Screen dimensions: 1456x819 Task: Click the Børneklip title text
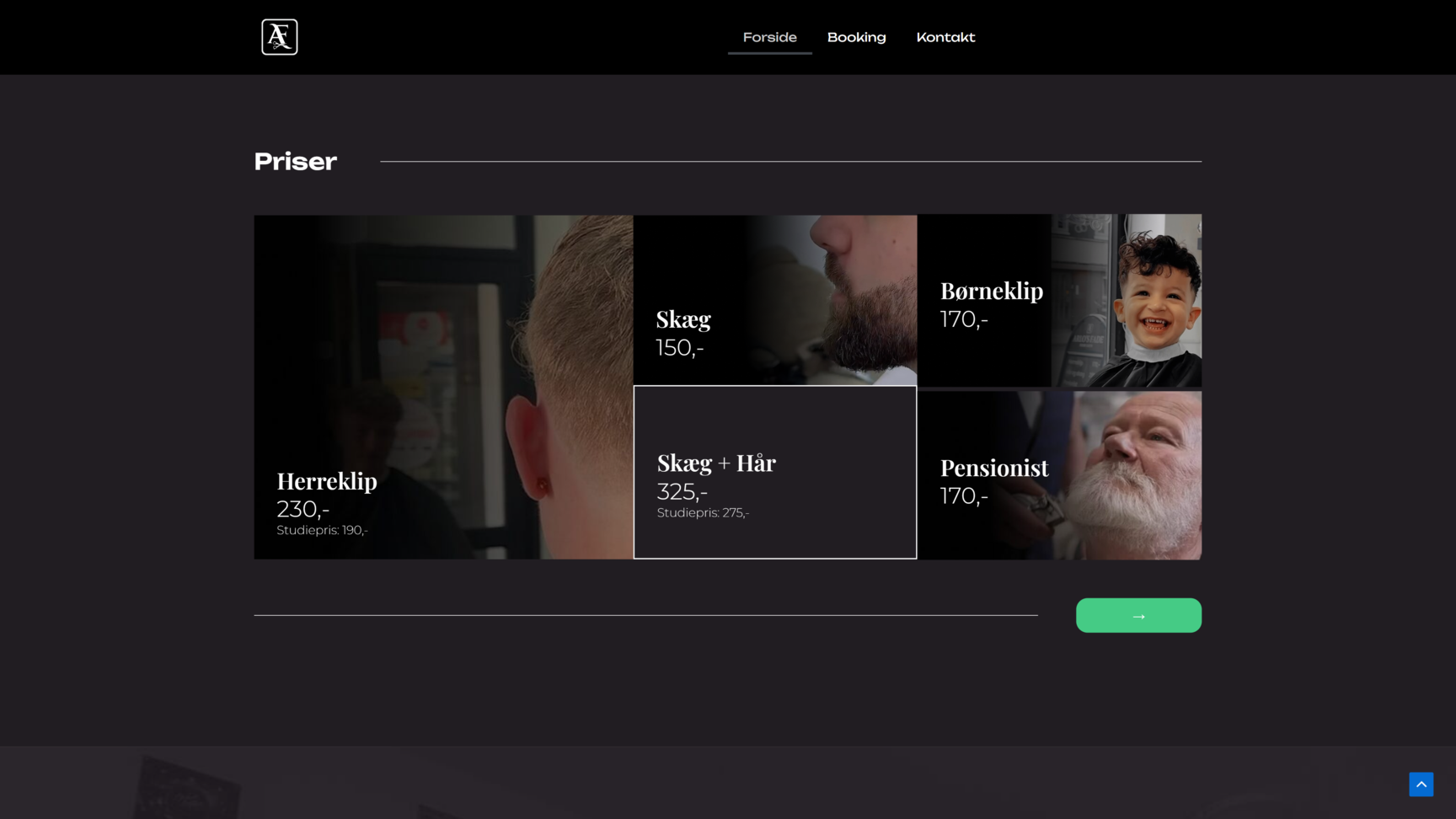[992, 291]
